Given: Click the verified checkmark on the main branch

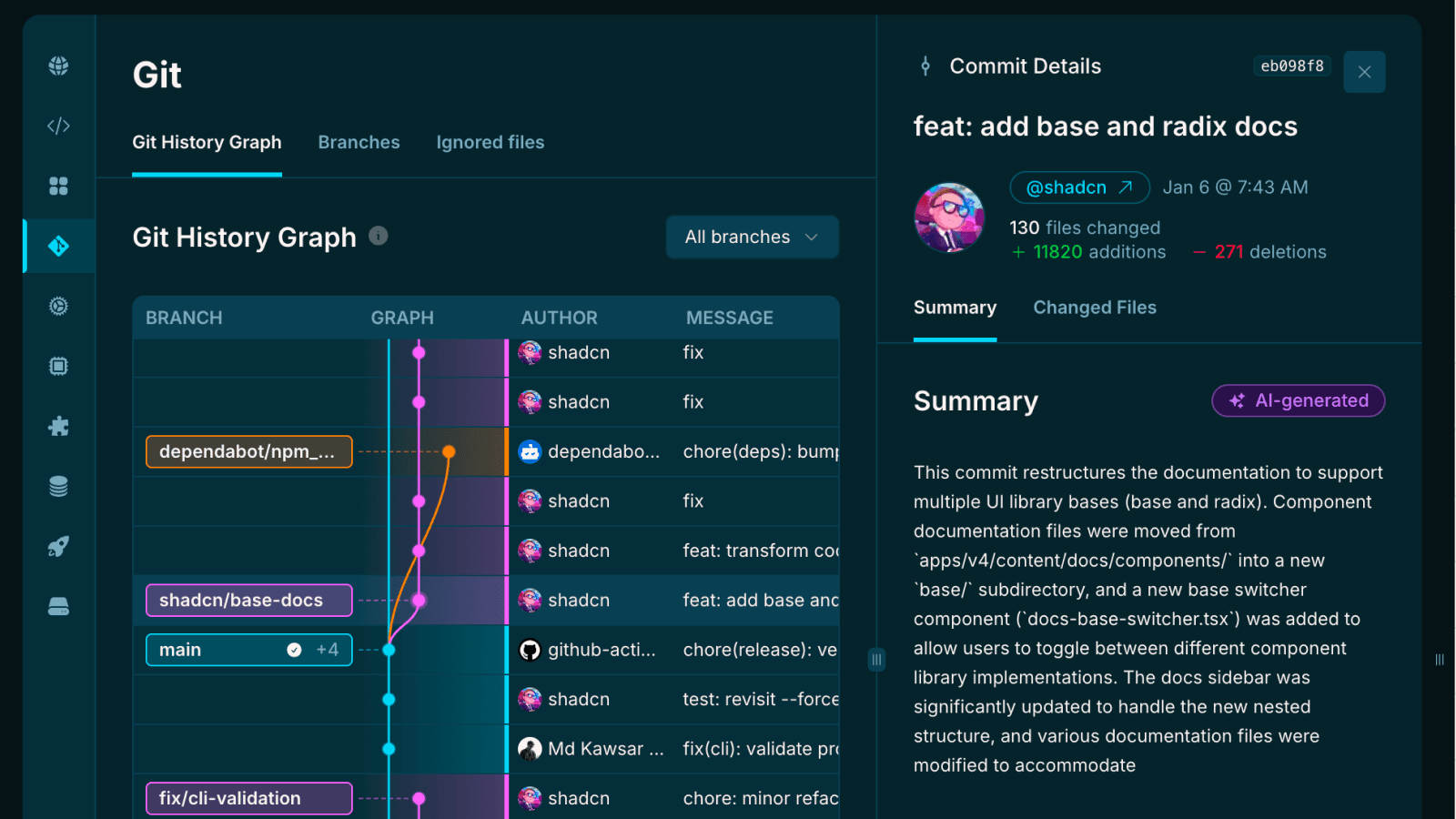Looking at the screenshot, I should pos(294,649).
